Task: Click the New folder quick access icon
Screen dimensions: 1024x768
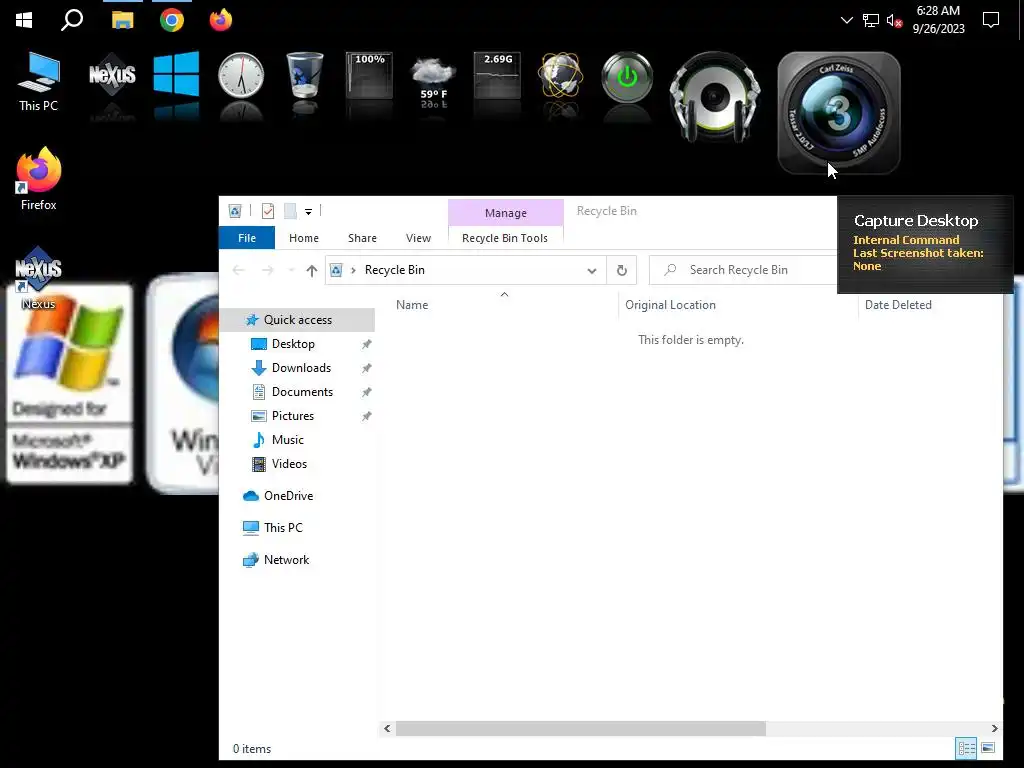Action: 291,211
